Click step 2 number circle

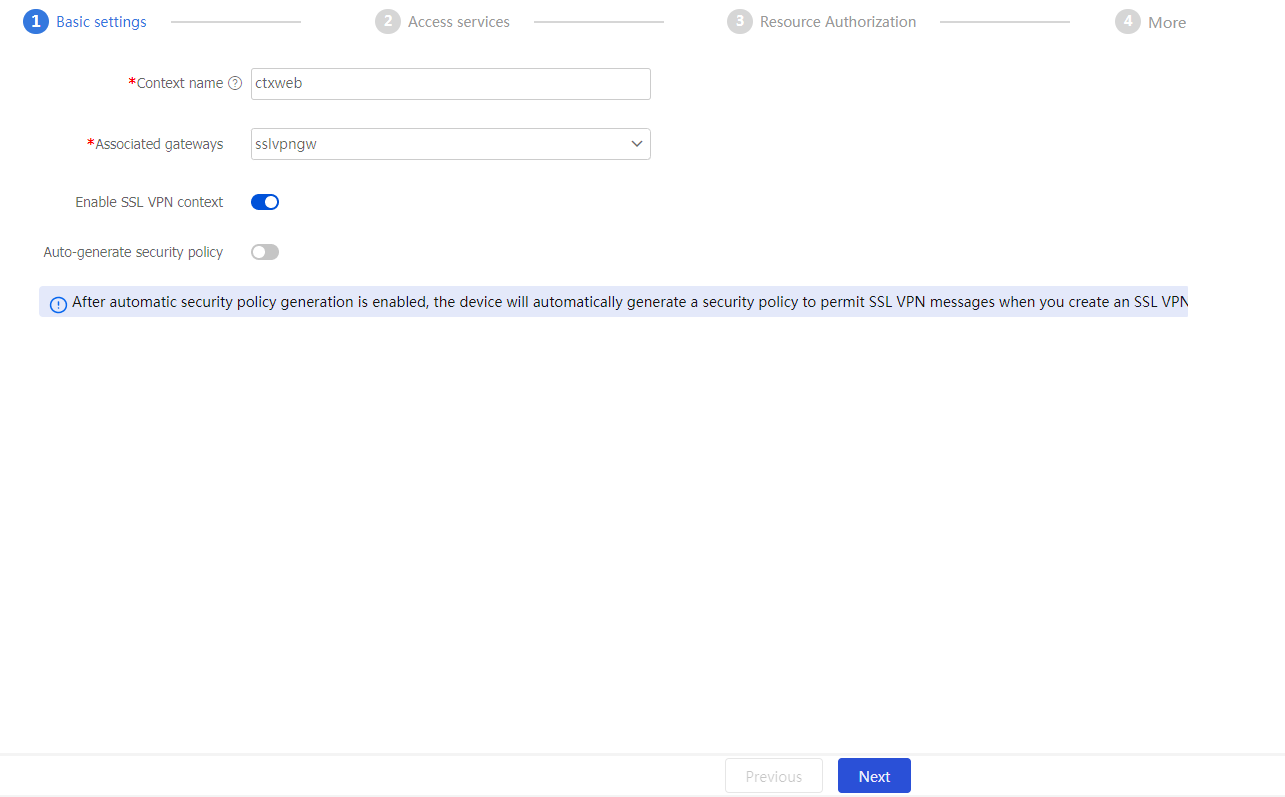click(x=388, y=22)
